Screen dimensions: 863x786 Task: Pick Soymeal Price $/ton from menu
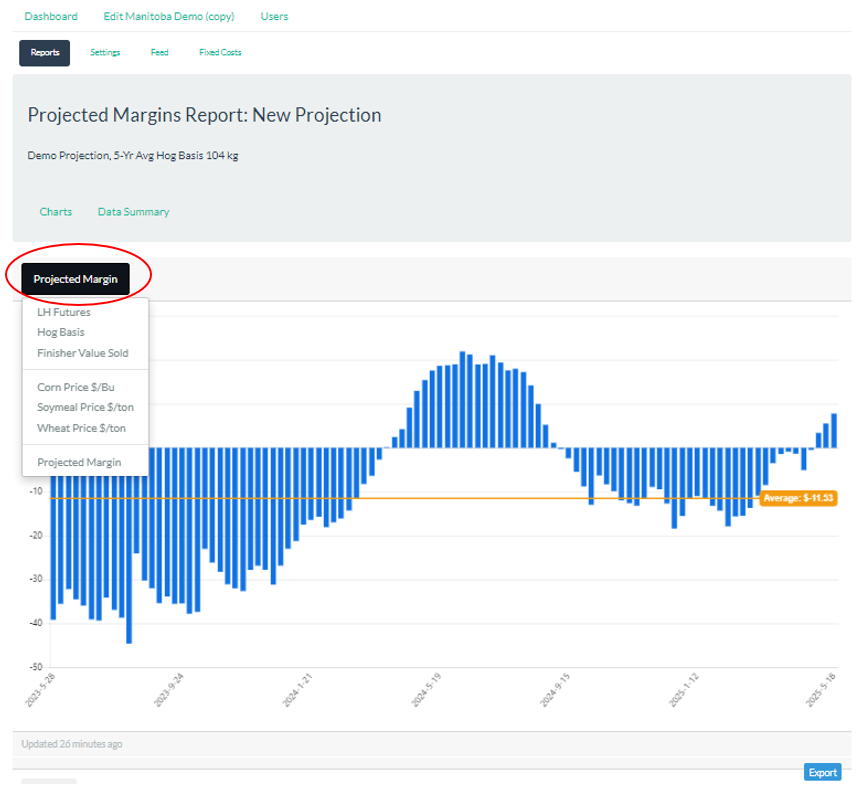click(x=85, y=407)
